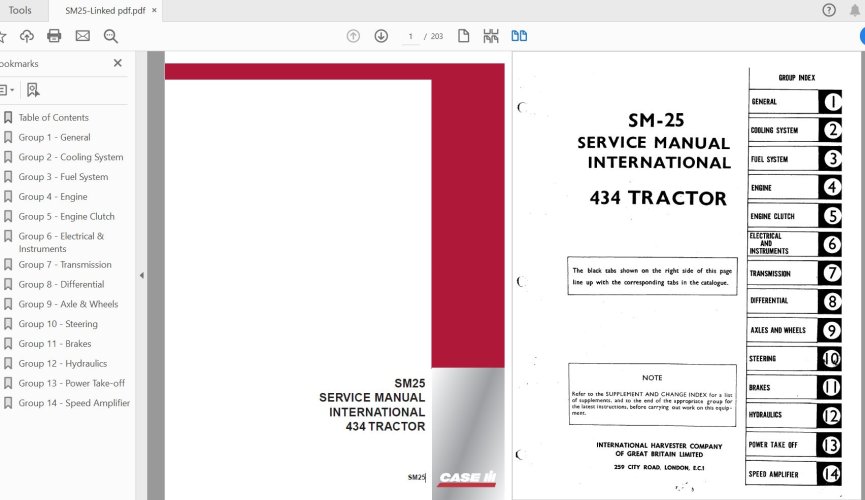Screen dimensions: 865x500
Task: Toggle the two-page view icon
Action: coord(519,36)
